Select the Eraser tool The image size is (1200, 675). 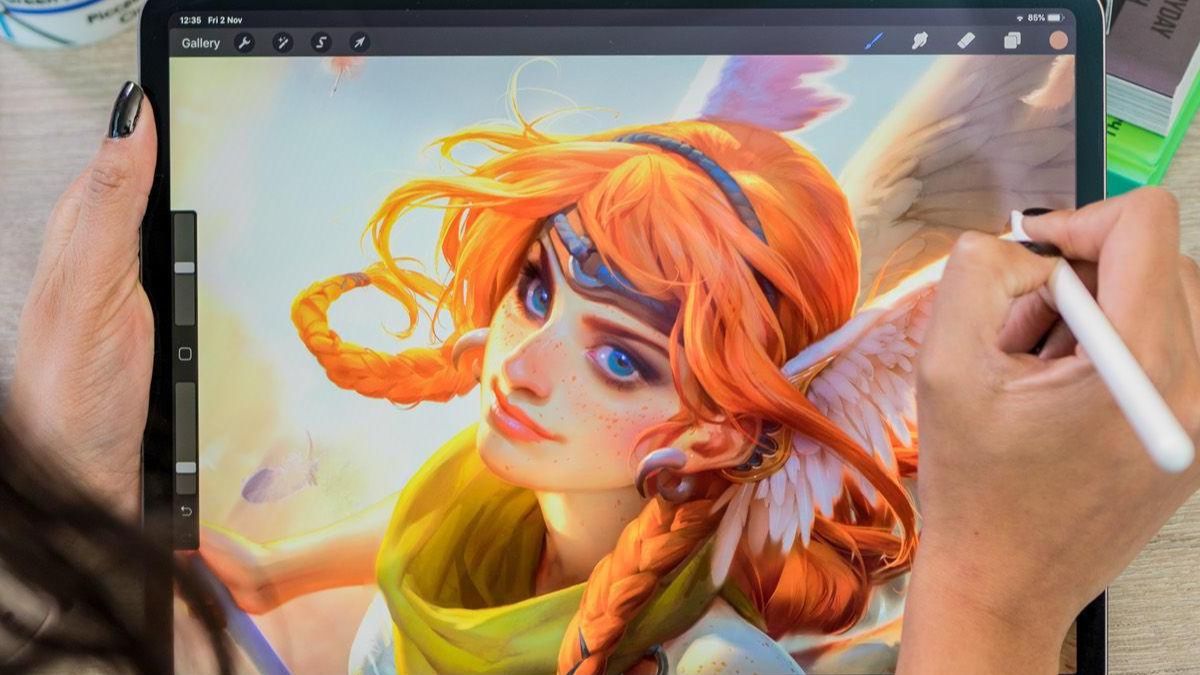966,41
